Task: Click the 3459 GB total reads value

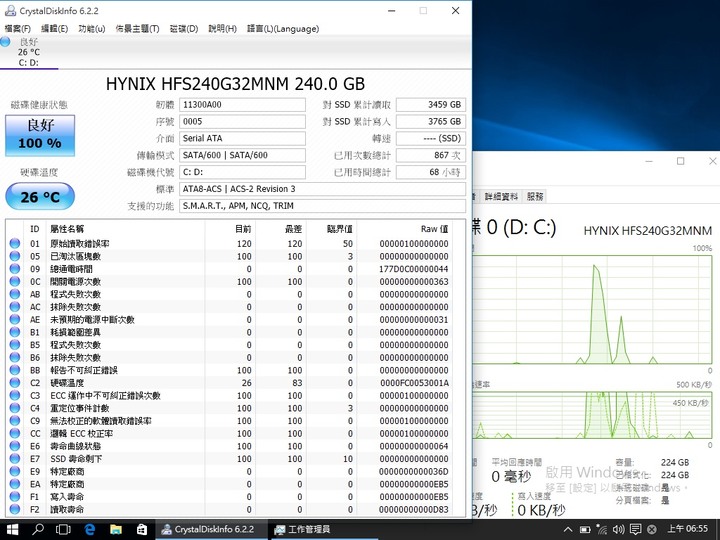Action: tap(431, 105)
